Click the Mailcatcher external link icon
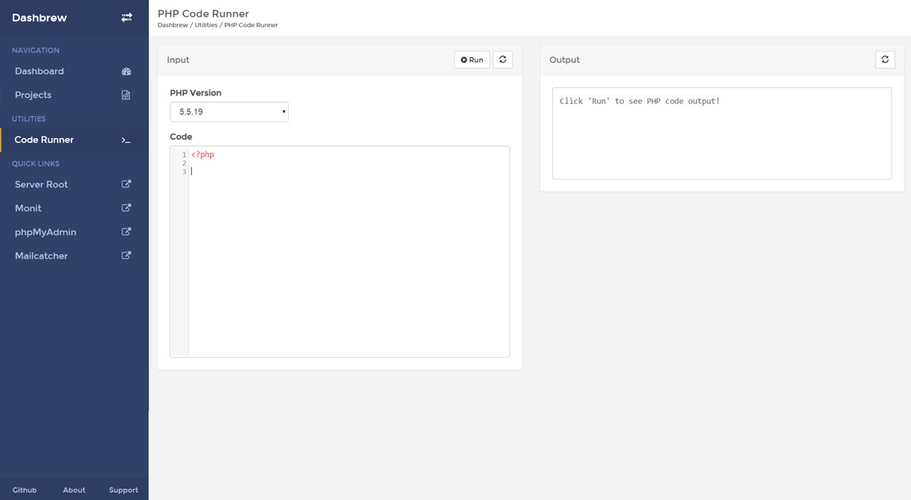The width and height of the screenshot is (911, 500). (126, 256)
